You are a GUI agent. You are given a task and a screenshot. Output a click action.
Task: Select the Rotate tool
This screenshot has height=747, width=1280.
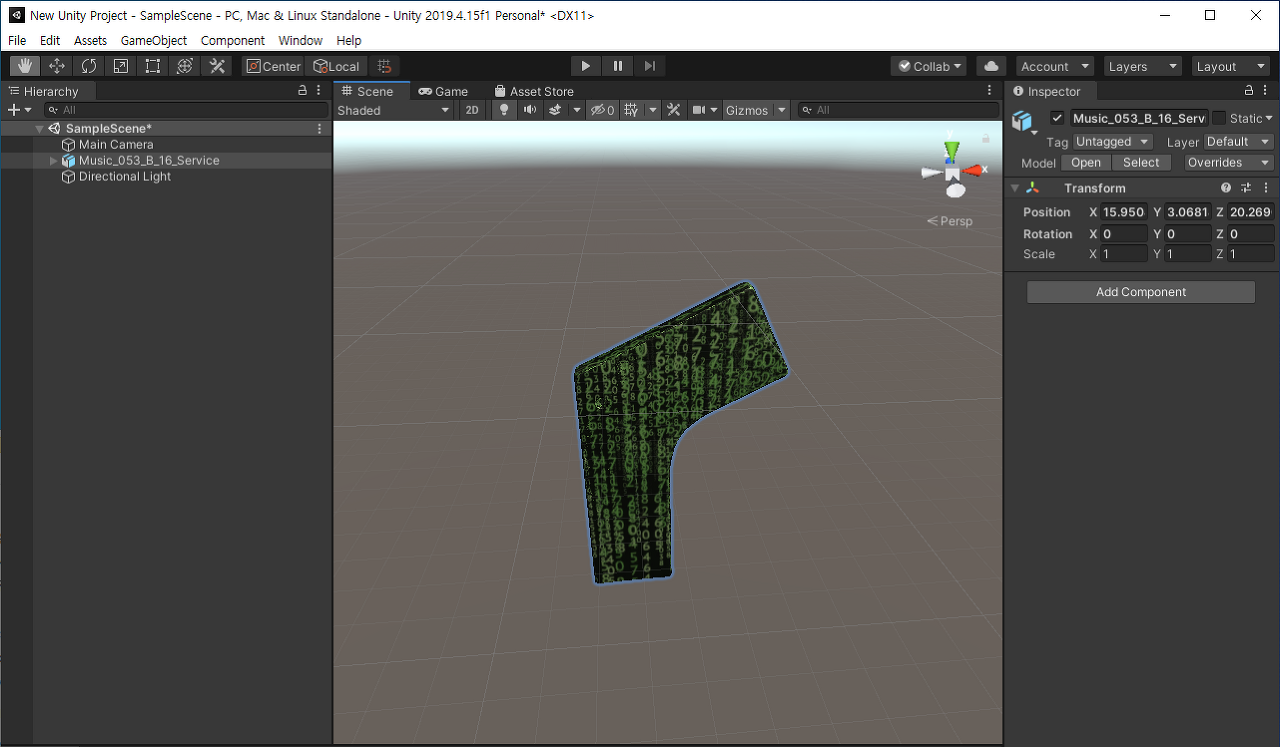(89, 66)
